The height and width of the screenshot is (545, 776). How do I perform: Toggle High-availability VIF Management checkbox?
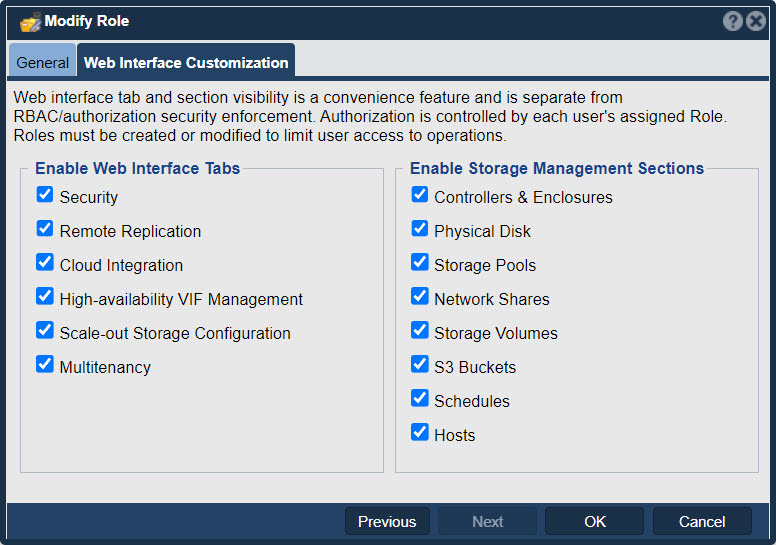(x=45, y=297)
